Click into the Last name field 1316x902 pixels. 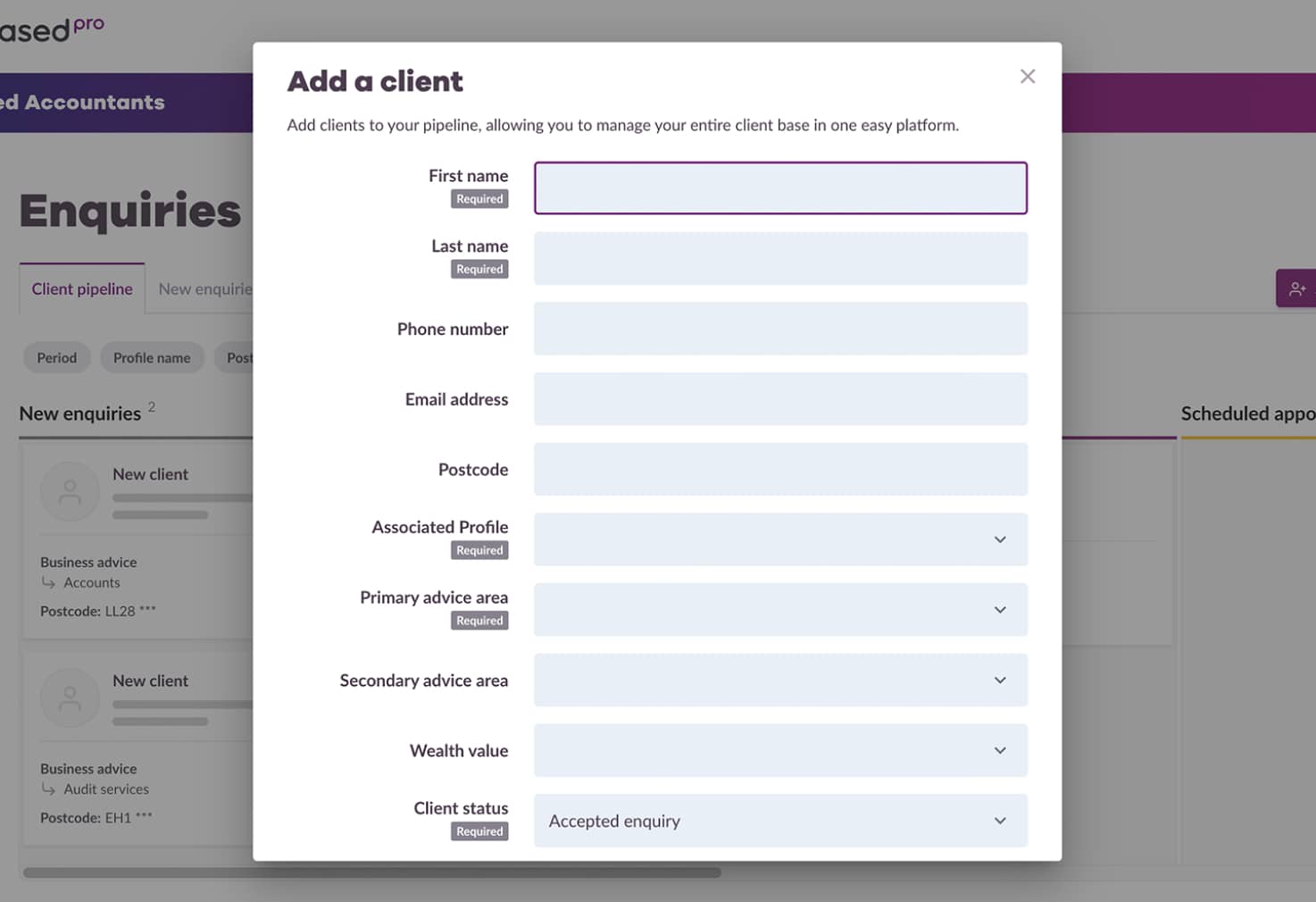[780, 258]
